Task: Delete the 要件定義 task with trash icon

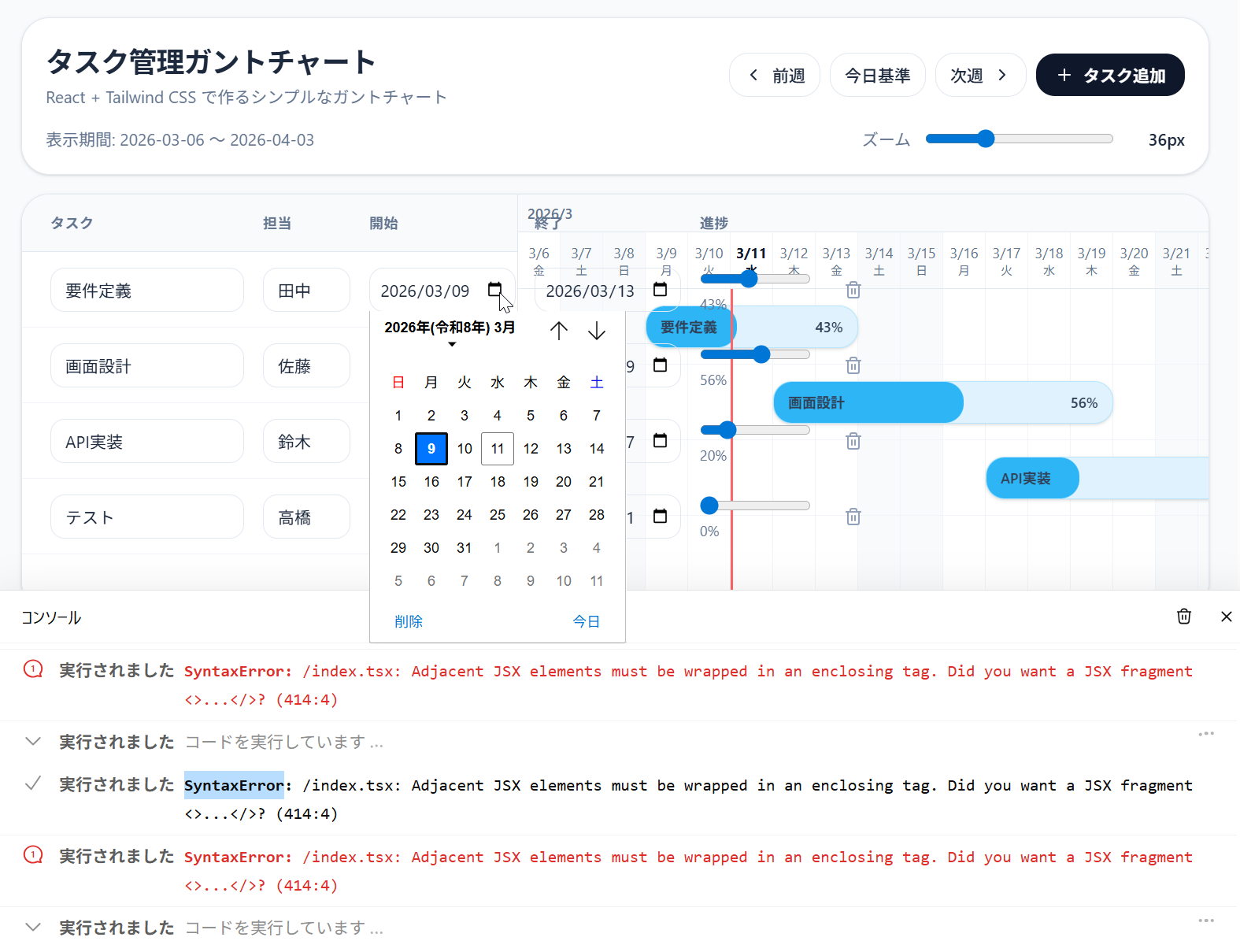Action: click(853, 290)
